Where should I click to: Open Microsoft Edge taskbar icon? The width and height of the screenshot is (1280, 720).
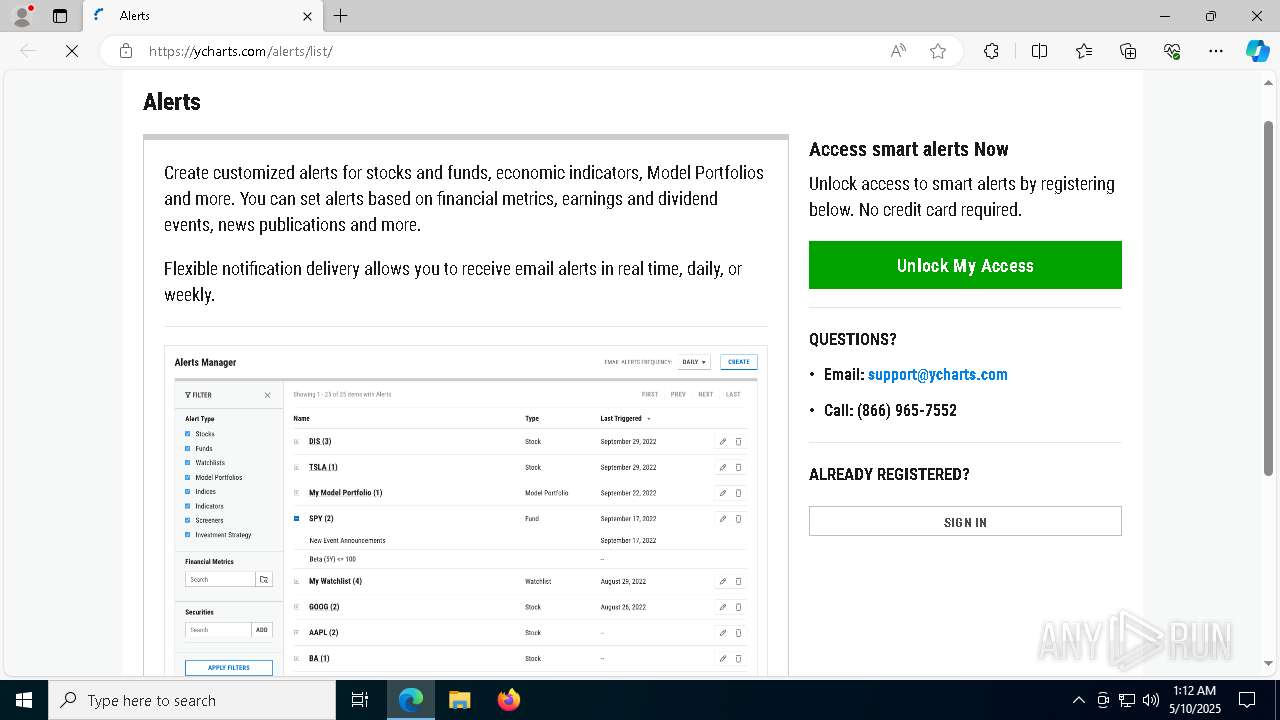[x=411, y=700]
